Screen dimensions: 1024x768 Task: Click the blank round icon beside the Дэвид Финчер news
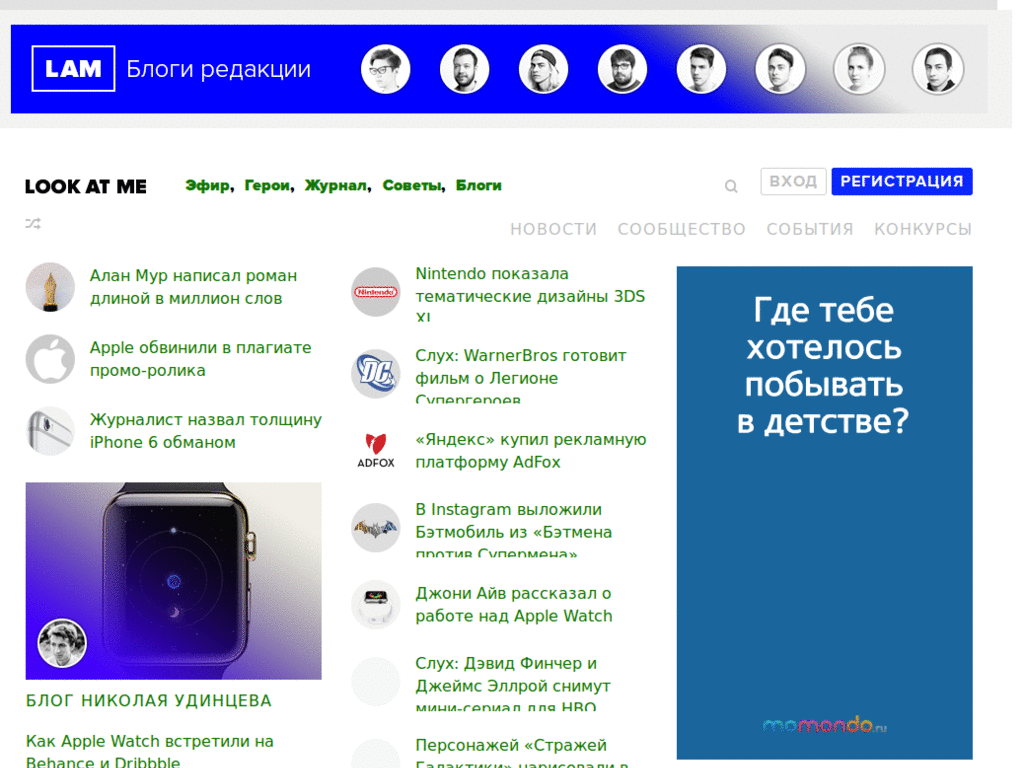point(376,682)
